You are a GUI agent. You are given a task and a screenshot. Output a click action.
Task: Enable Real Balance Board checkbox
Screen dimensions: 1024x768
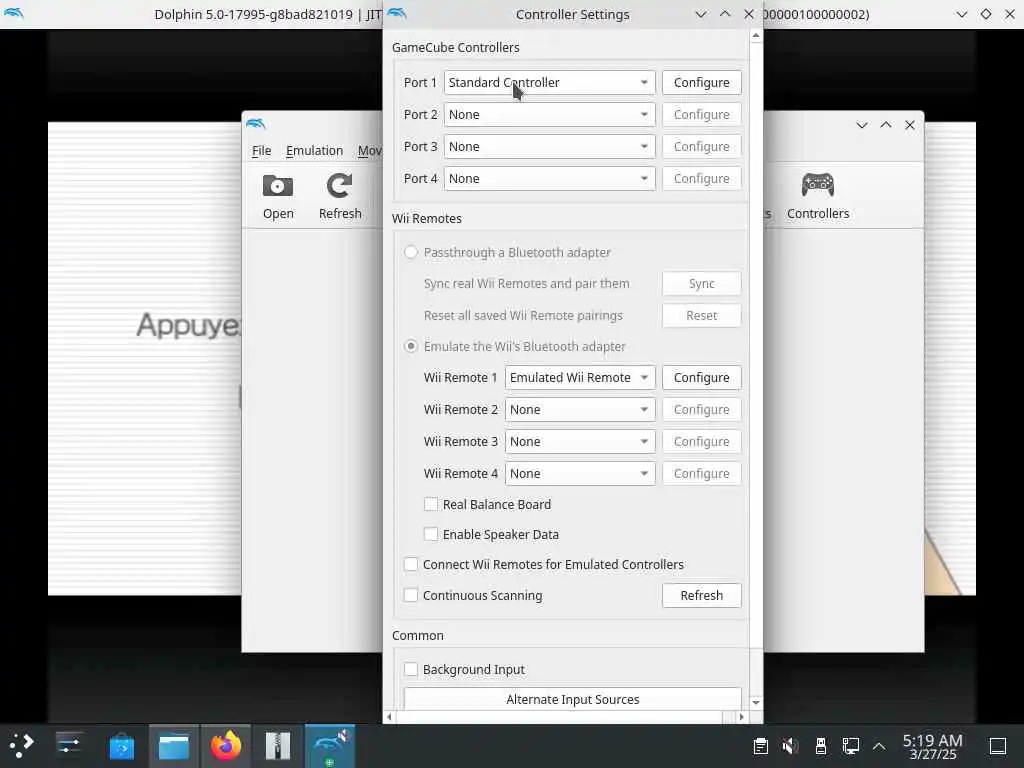(x=431, y=504)
